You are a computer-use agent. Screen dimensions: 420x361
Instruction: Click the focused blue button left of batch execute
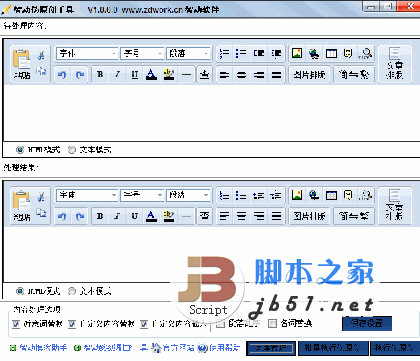271,348
